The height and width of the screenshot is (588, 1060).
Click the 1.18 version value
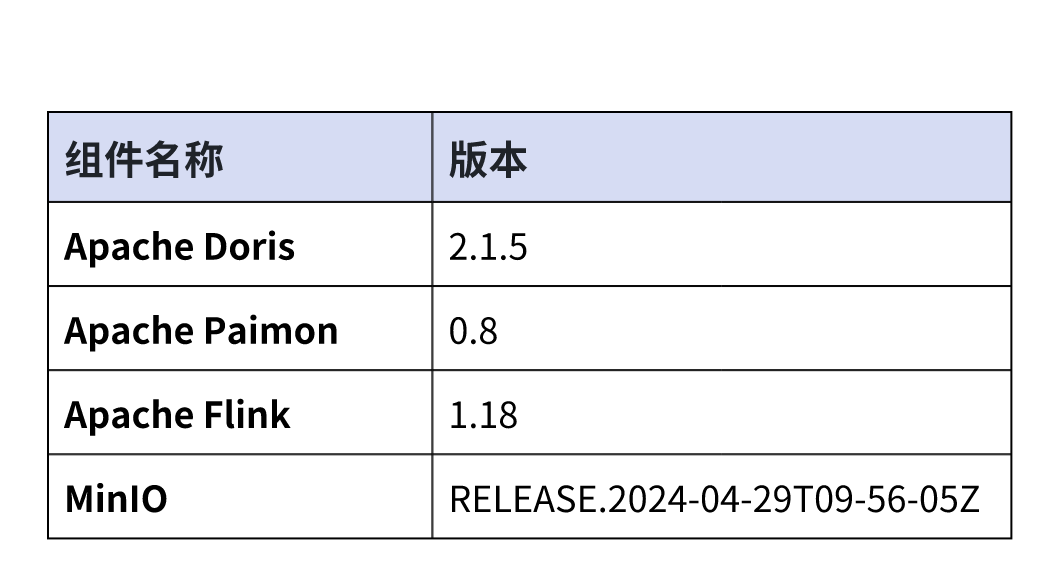coord(483,415)
